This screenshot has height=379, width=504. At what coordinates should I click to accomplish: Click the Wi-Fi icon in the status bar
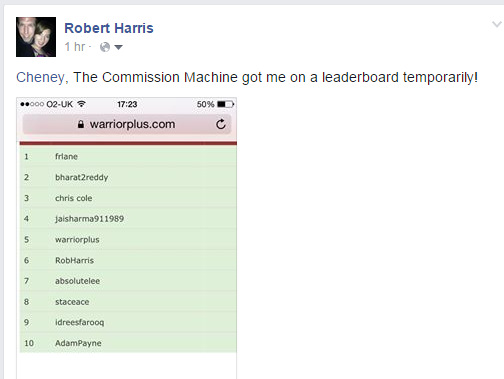click(x=81, y=104)
